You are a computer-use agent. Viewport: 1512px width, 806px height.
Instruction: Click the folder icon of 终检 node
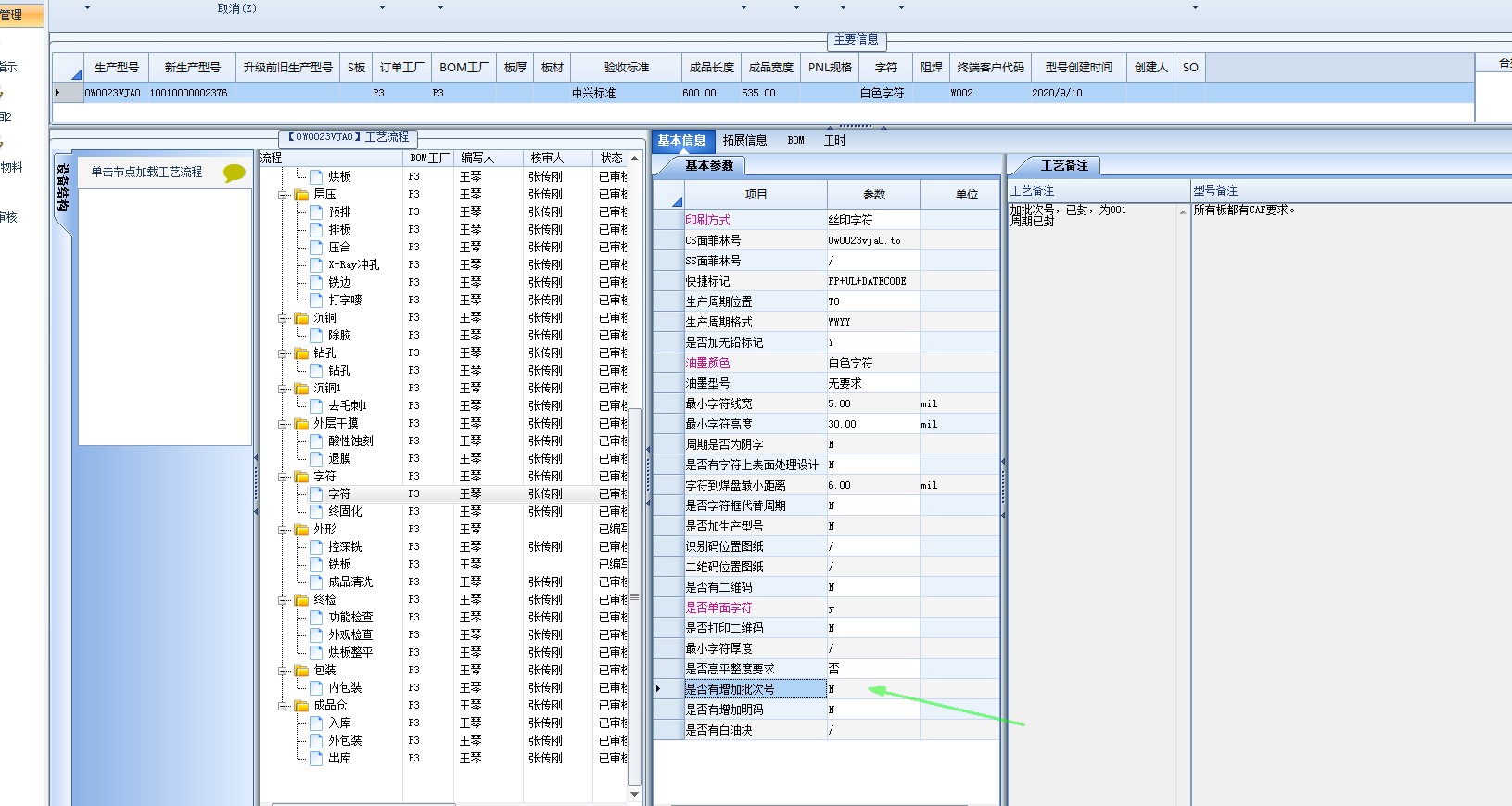point(301,600)
